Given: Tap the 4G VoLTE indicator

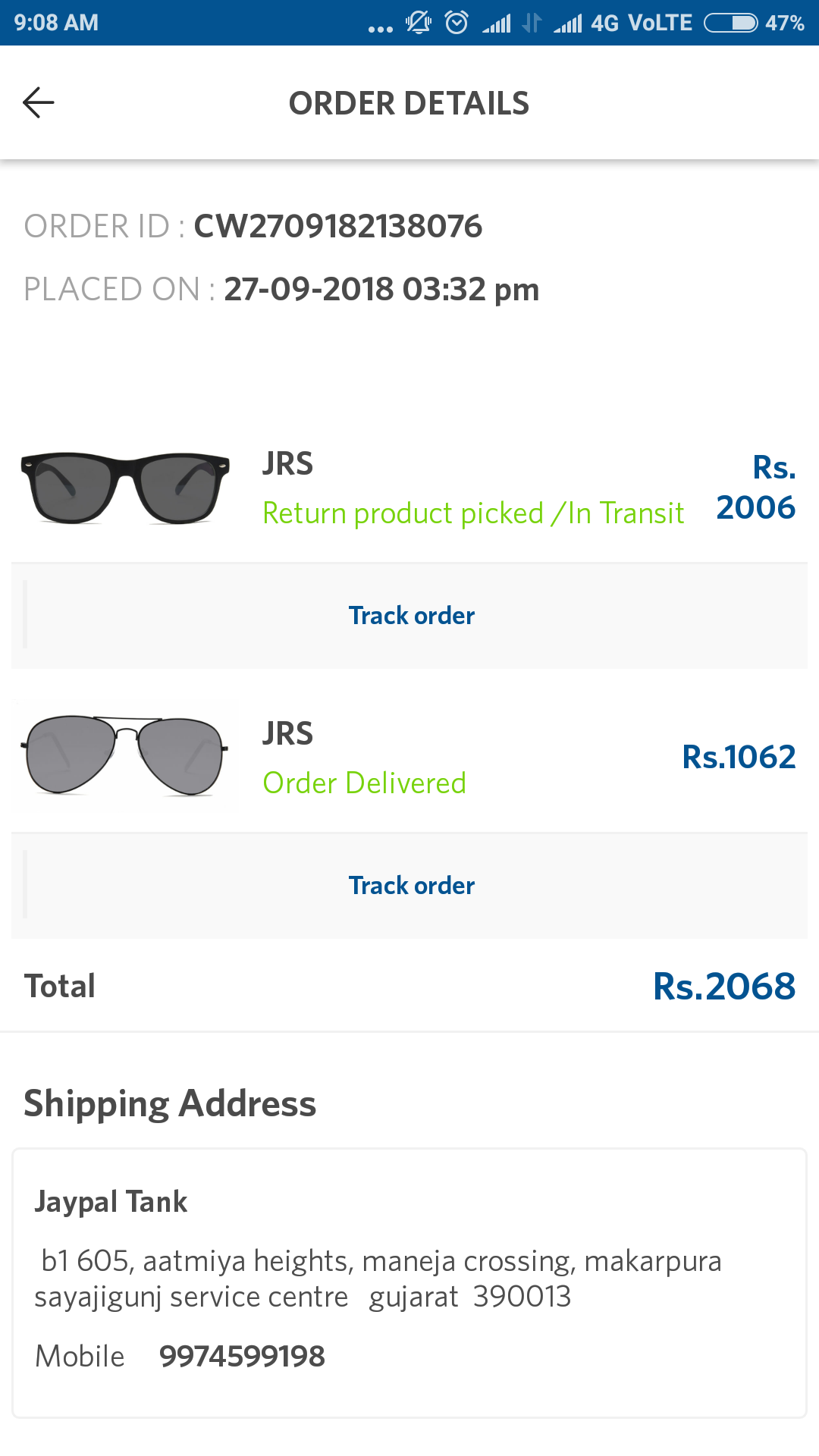Looking at the screenshot, I should click(642, 23).
